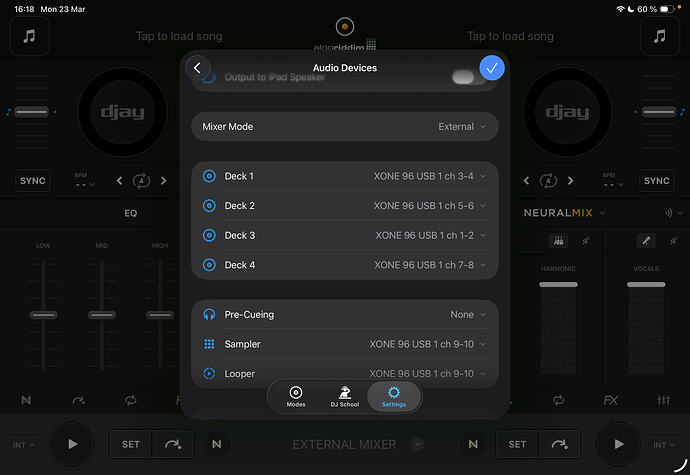Adjust the MID EQ slider
The height and width of the screenshot is (475, 690).
(x=102, y=315)
